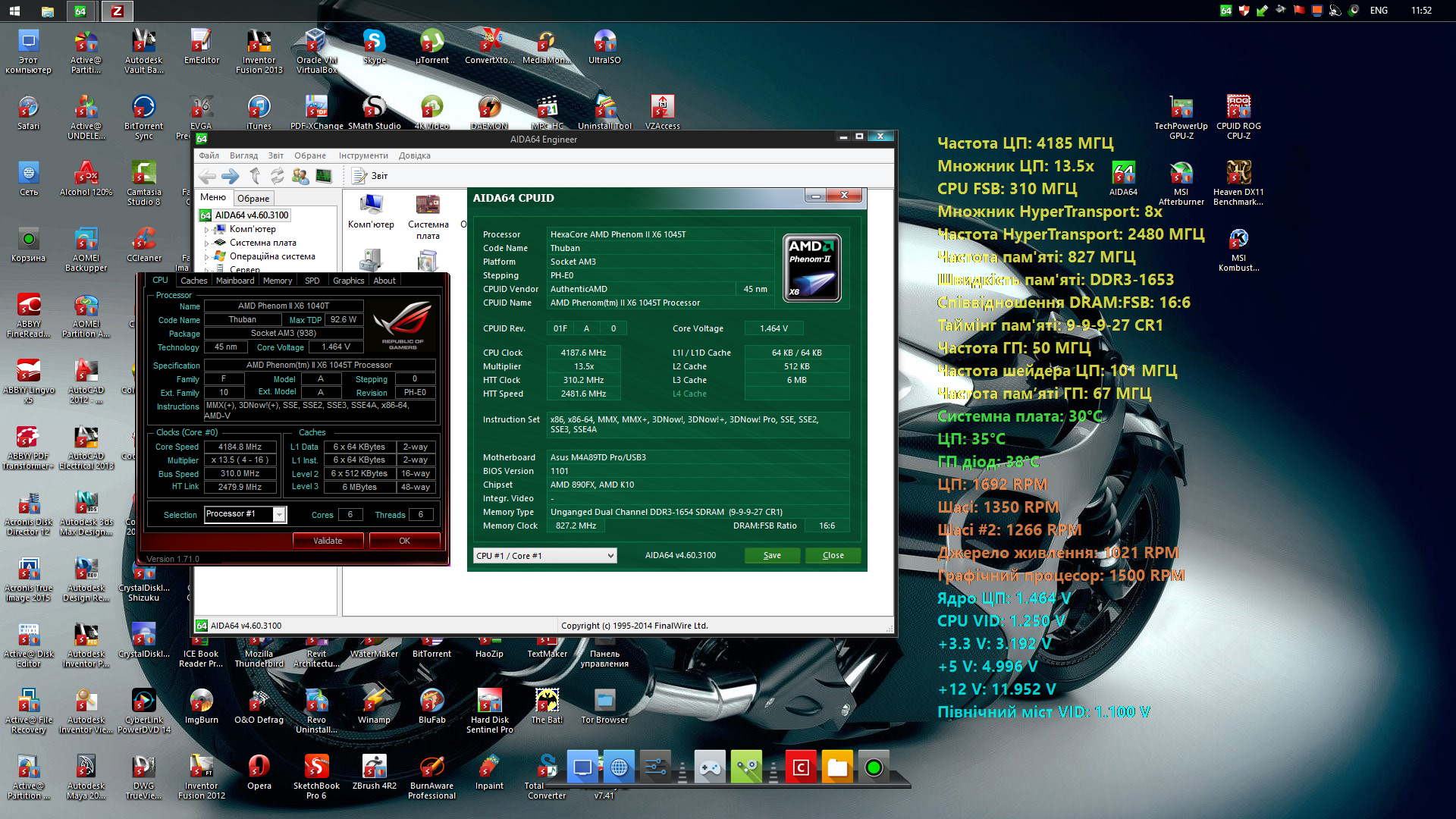1456x819 pixels.
Task: Expand the Комп'ютер tree node
Action: click(206, 229)
